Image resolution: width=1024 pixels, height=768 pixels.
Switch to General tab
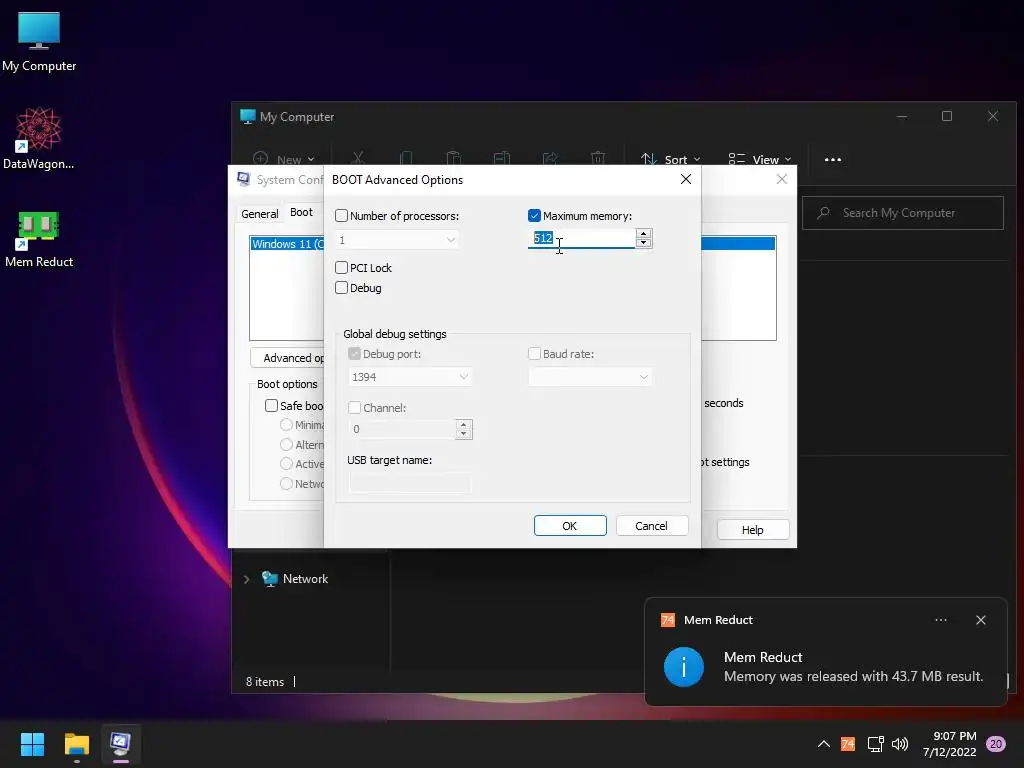pyautogui.click(x=260, y=214)
